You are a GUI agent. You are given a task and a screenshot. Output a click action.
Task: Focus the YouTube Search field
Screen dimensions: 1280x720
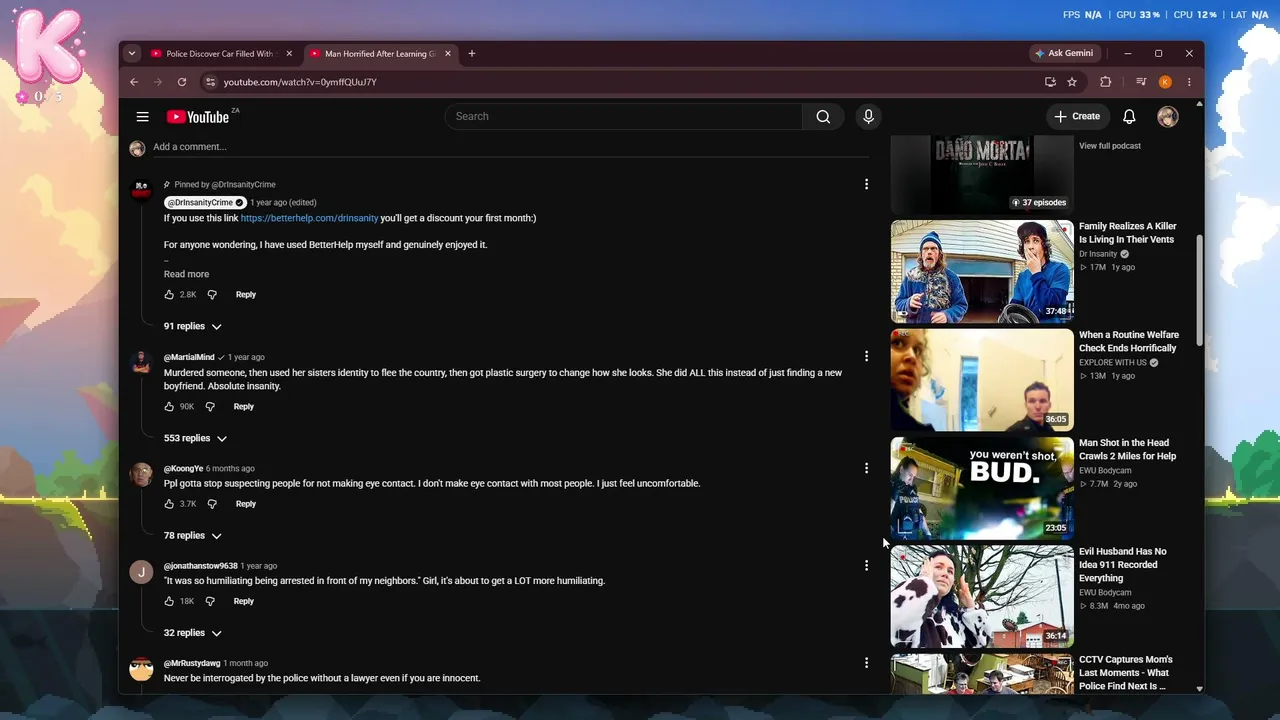(x=624, y=117)
